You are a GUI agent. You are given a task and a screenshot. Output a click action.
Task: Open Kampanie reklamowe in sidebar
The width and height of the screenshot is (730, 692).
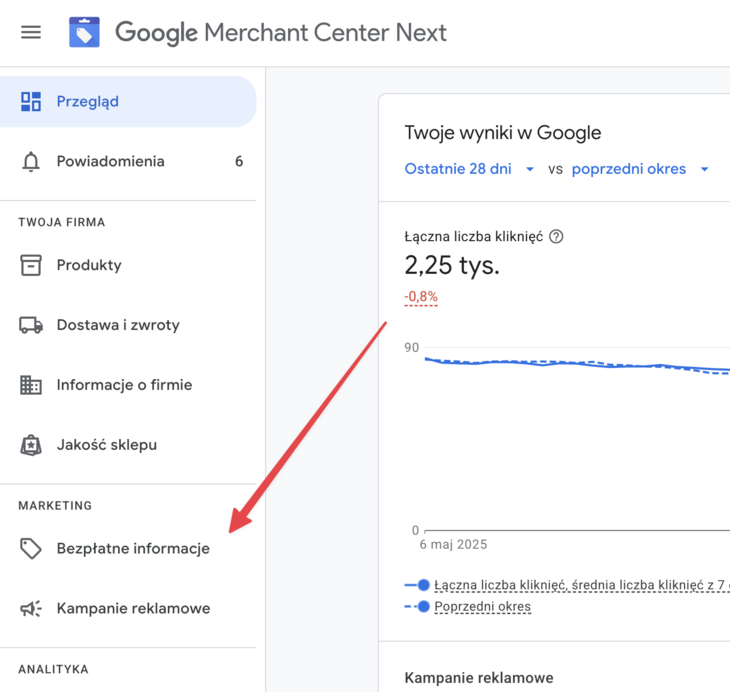point(128,609)
